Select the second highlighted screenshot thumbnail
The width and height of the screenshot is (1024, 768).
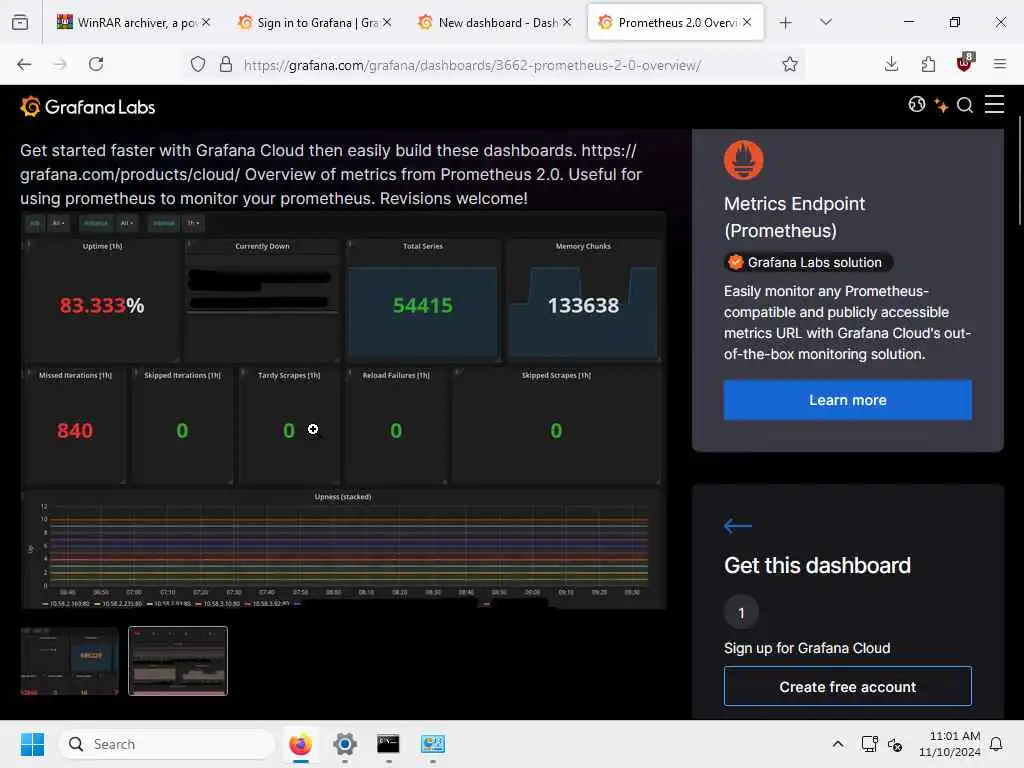178,661
